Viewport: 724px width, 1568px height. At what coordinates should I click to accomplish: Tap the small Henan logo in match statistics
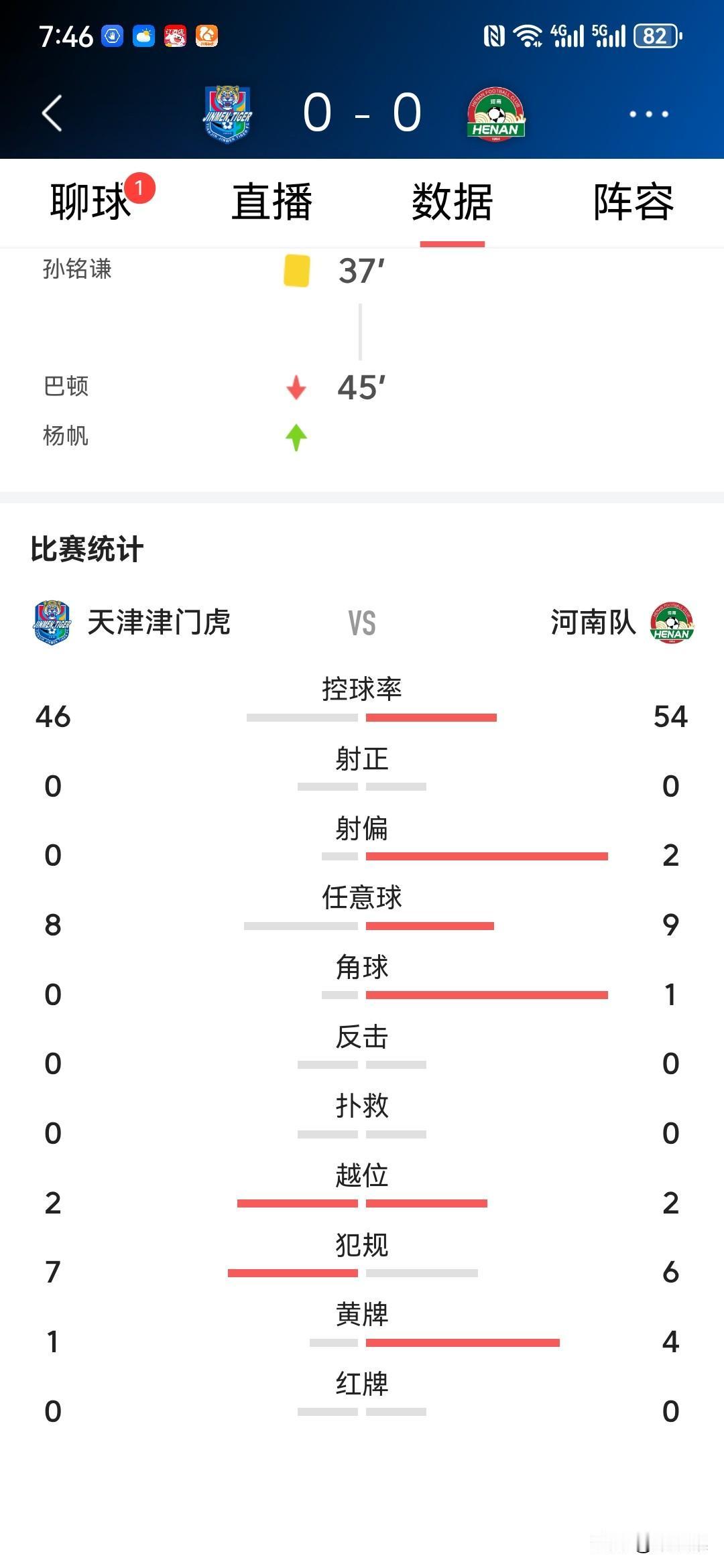[672, 623]
